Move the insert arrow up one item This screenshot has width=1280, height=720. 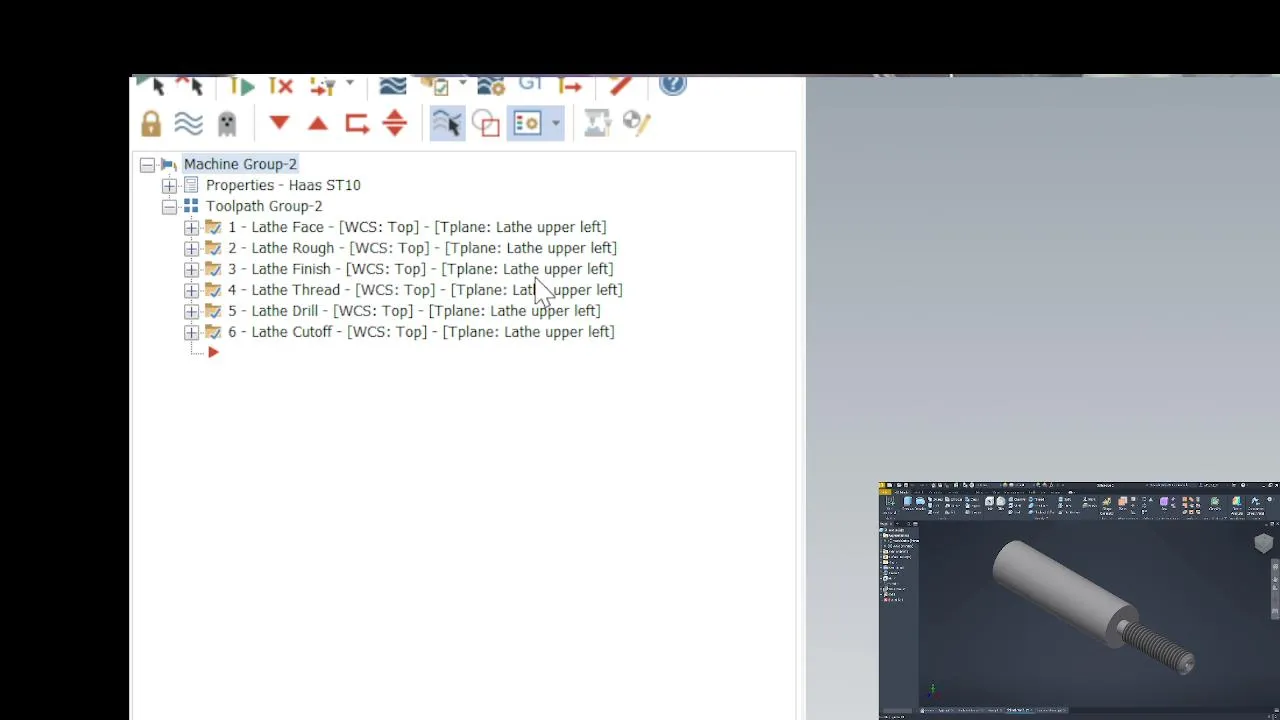pos(318,123)
